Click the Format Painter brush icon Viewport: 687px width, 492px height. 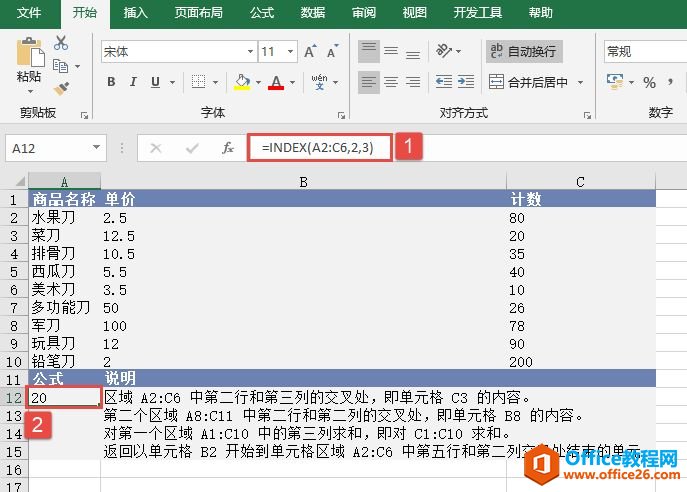62,88
